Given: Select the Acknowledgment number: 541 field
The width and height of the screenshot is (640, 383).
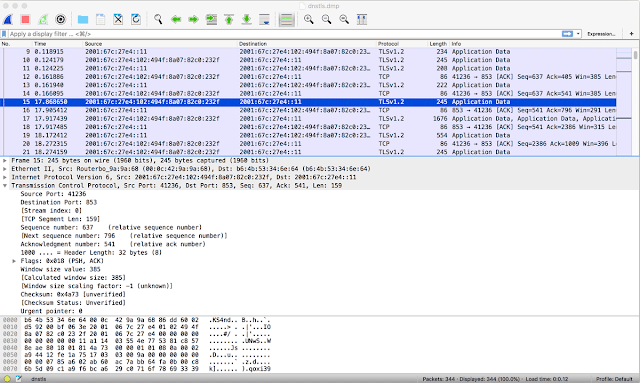Looking at the screenshot, I should 113,244.
